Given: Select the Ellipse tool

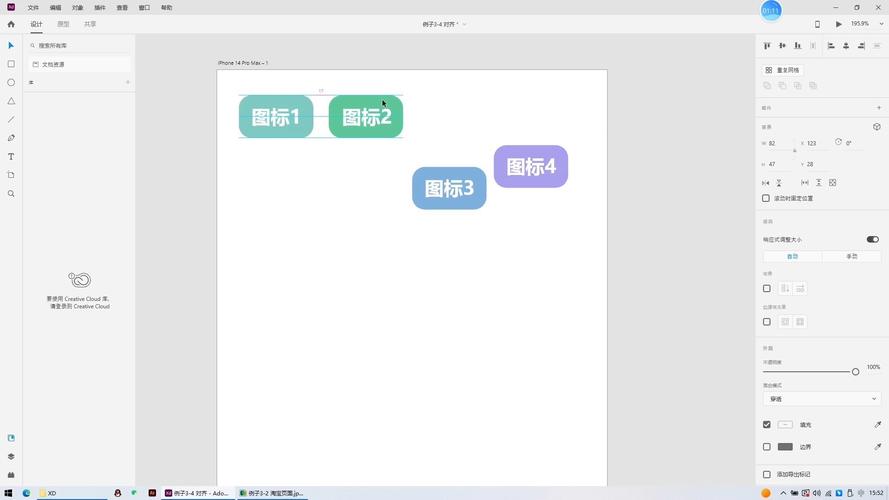Looking at the screenshot, I should (x=11, y=83).
